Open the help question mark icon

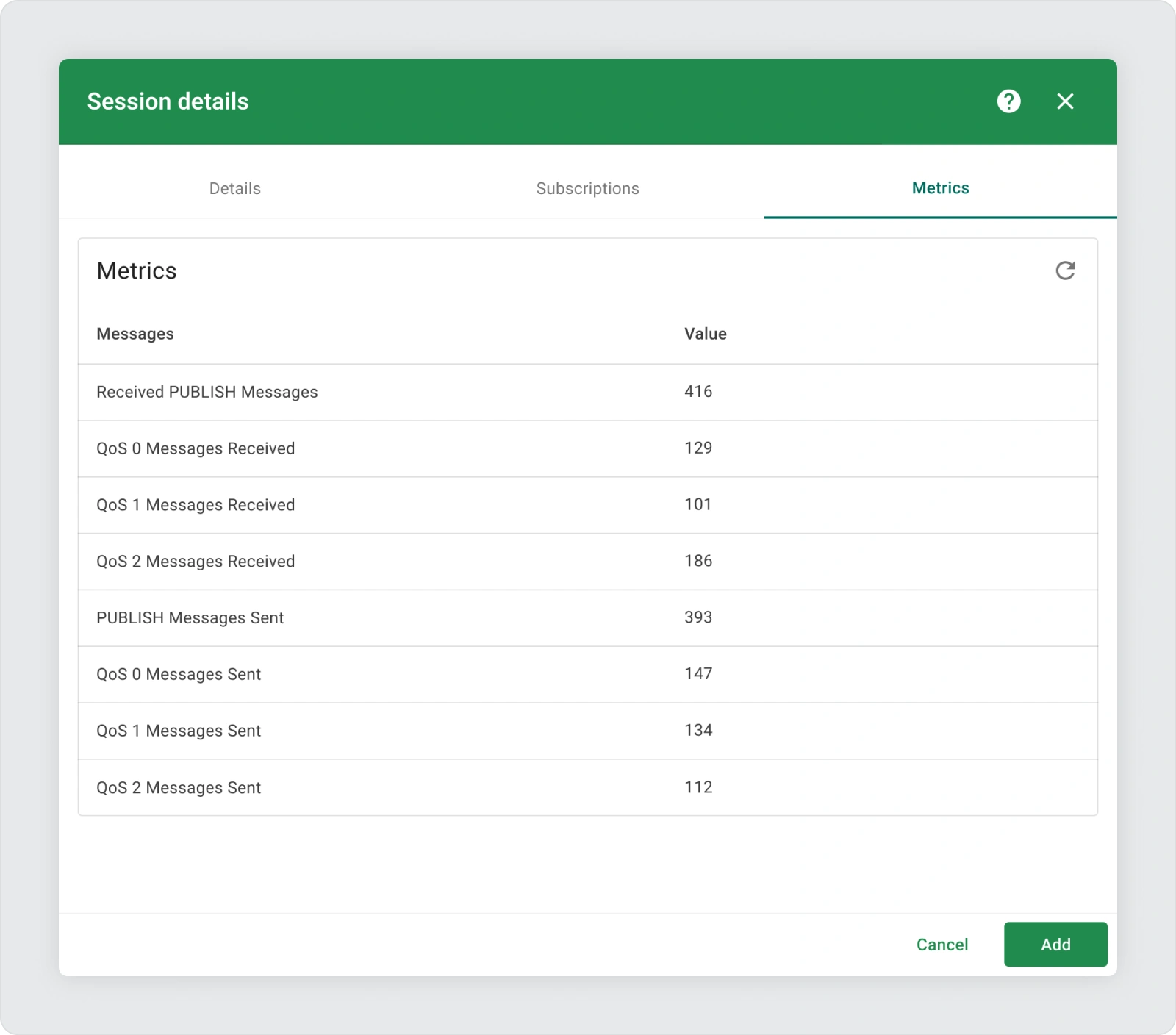(1008, 101)
